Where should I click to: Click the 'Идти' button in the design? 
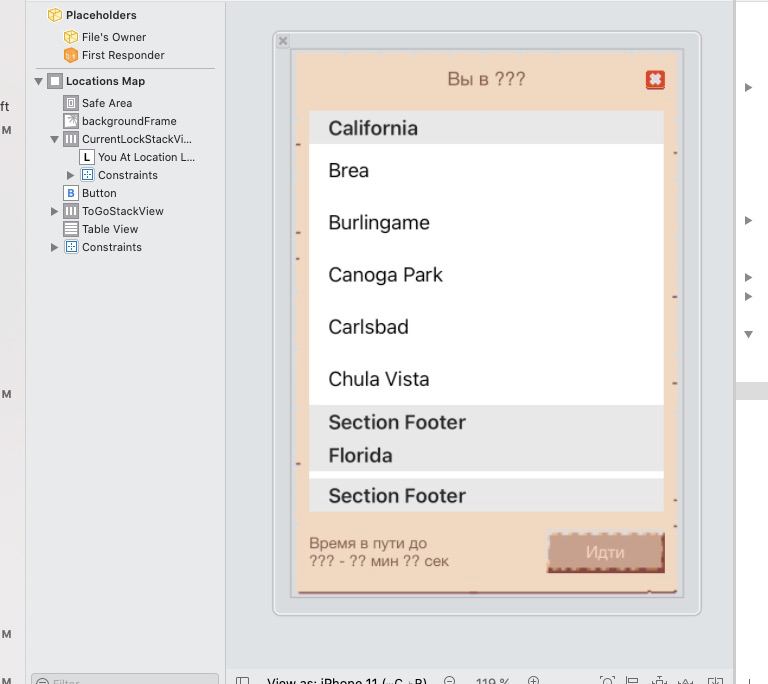click(x=605, y=553)
